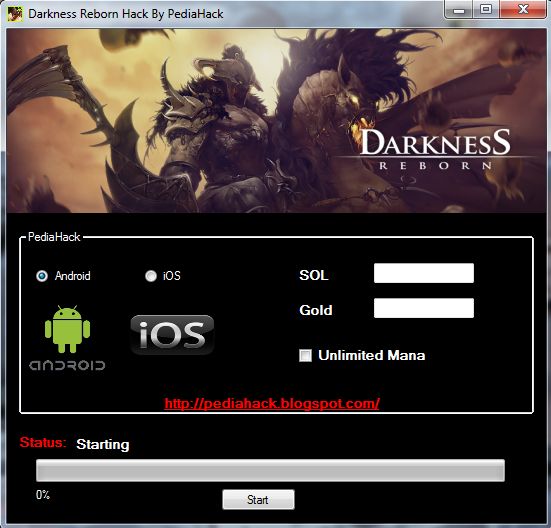This screenshot has height=528, width=551.
Task: Maximize the Darkness Reborn Hack window
Action: (486, 9)
